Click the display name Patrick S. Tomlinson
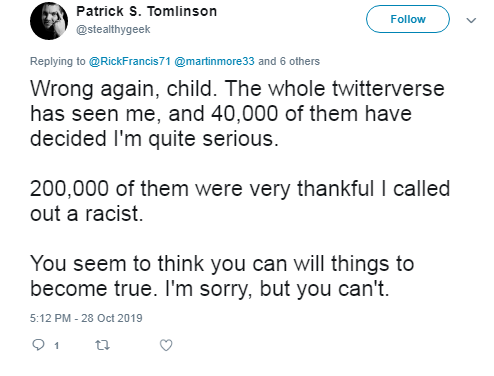The width and height of the screenshot is (494, 376). (147, 11)
